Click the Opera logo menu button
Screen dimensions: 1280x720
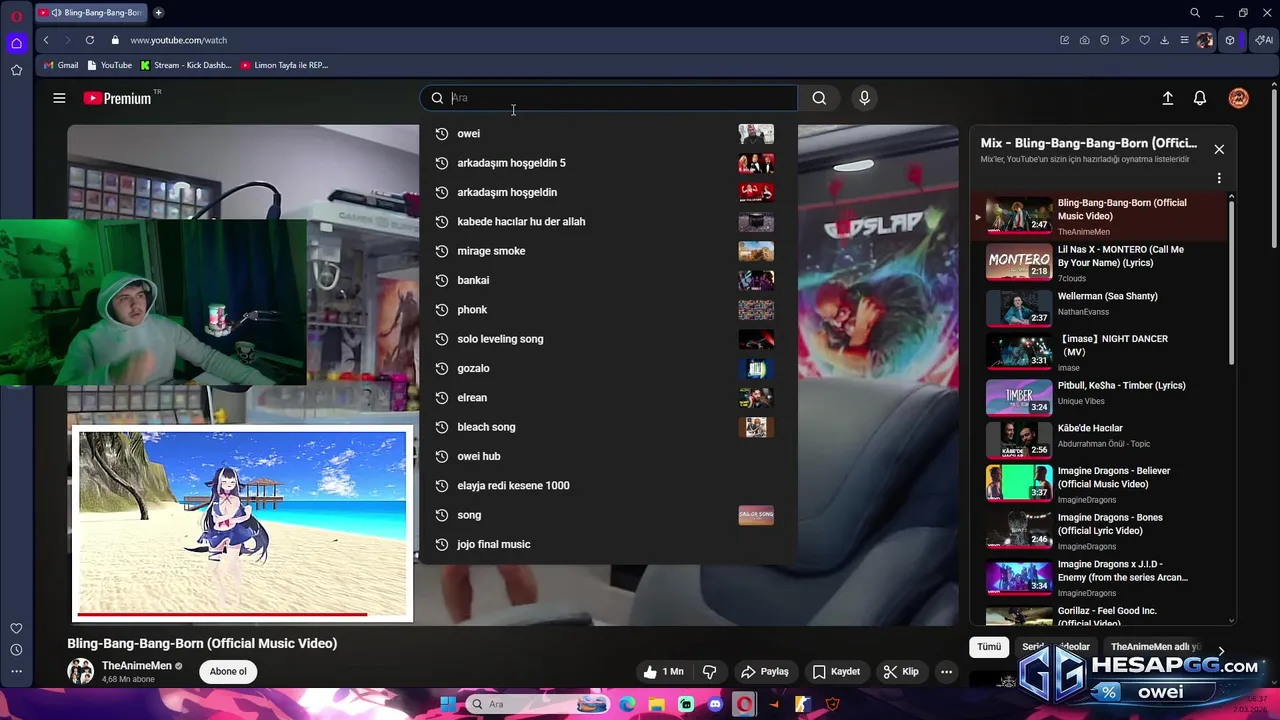16,17
